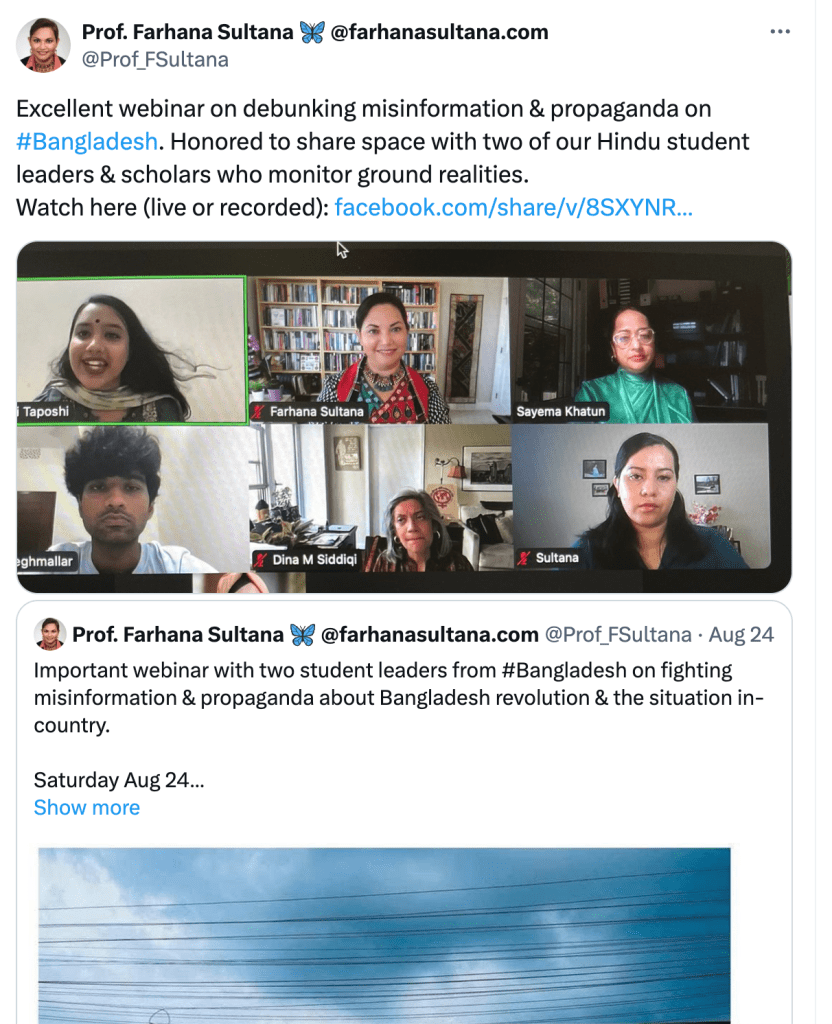Click the Dina M Siddiqi video tile
832x1024 pixels.
click(380, 498)
